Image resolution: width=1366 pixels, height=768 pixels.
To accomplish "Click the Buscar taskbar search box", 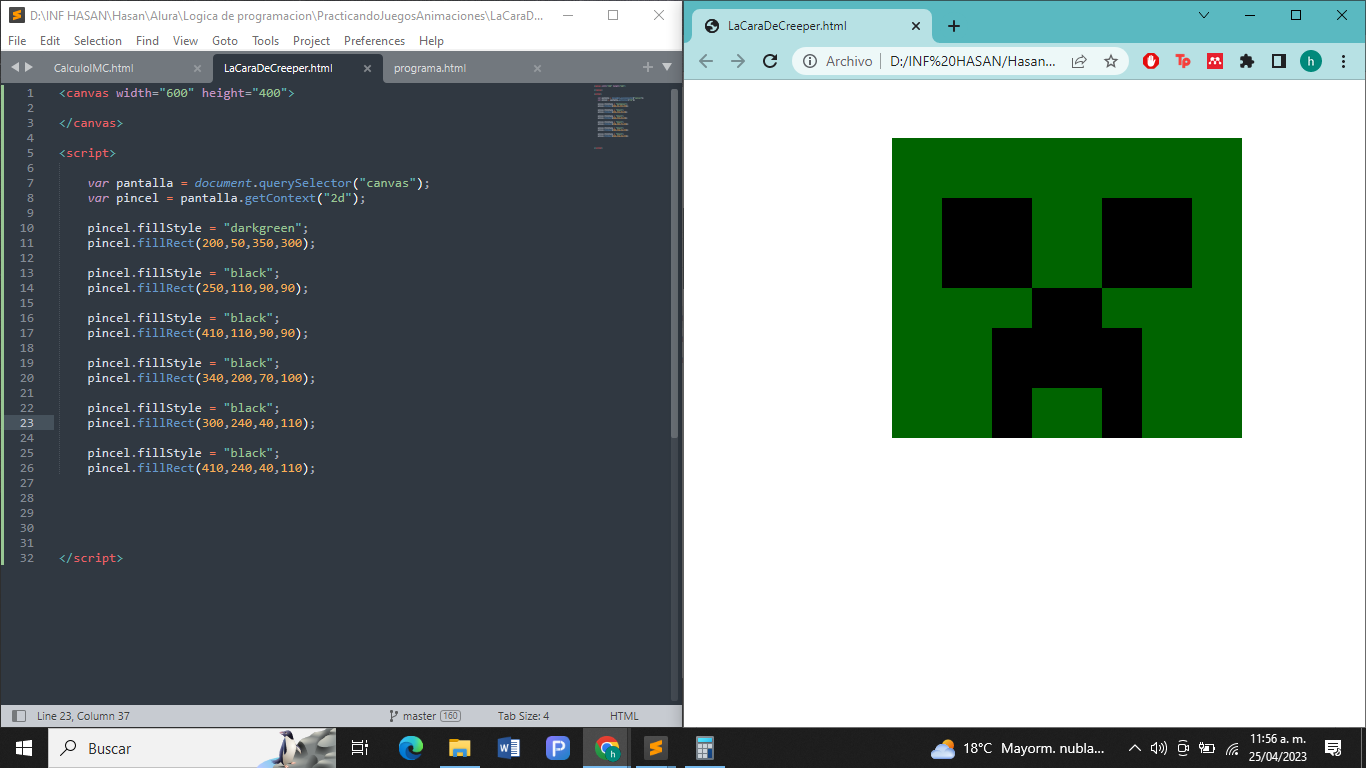I will click(x=190, y=748).
